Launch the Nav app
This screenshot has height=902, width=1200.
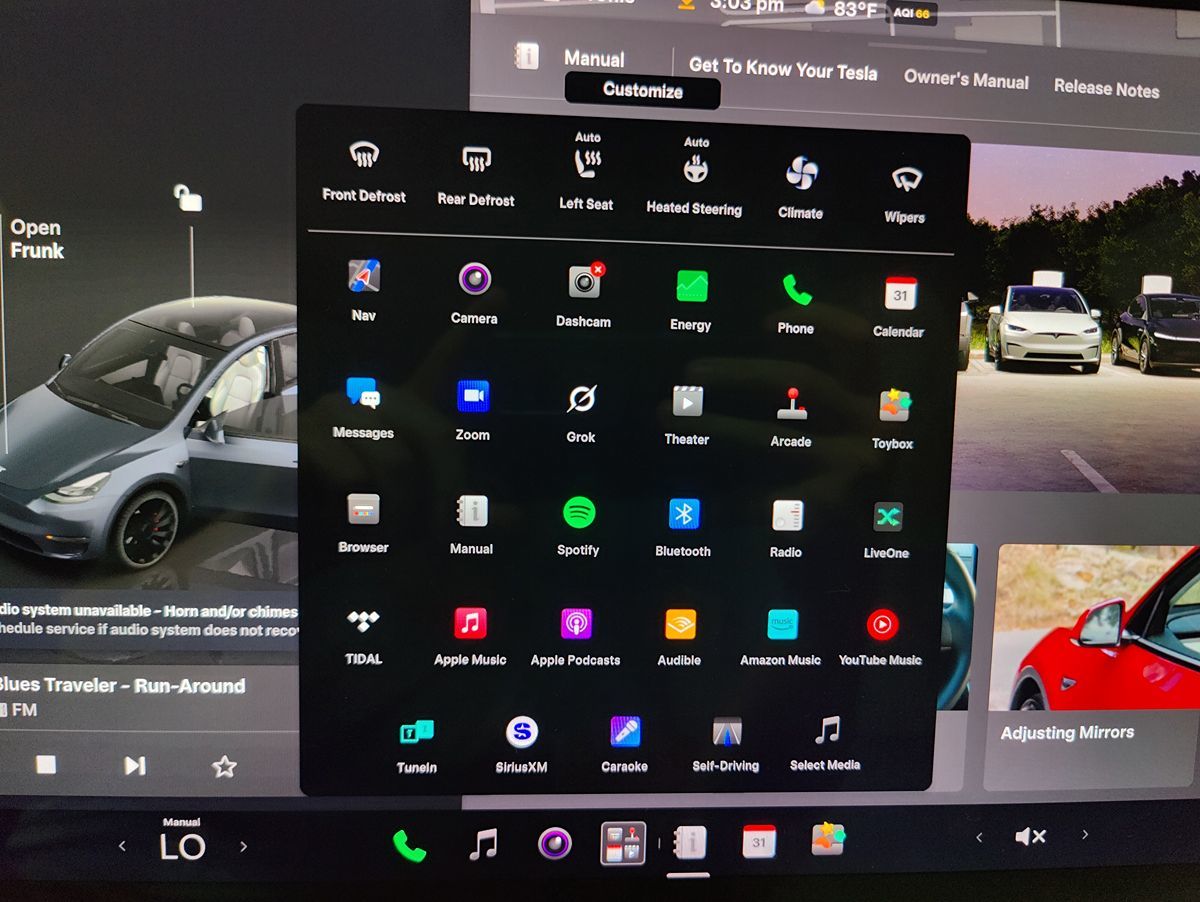click(x=363, y=289)
